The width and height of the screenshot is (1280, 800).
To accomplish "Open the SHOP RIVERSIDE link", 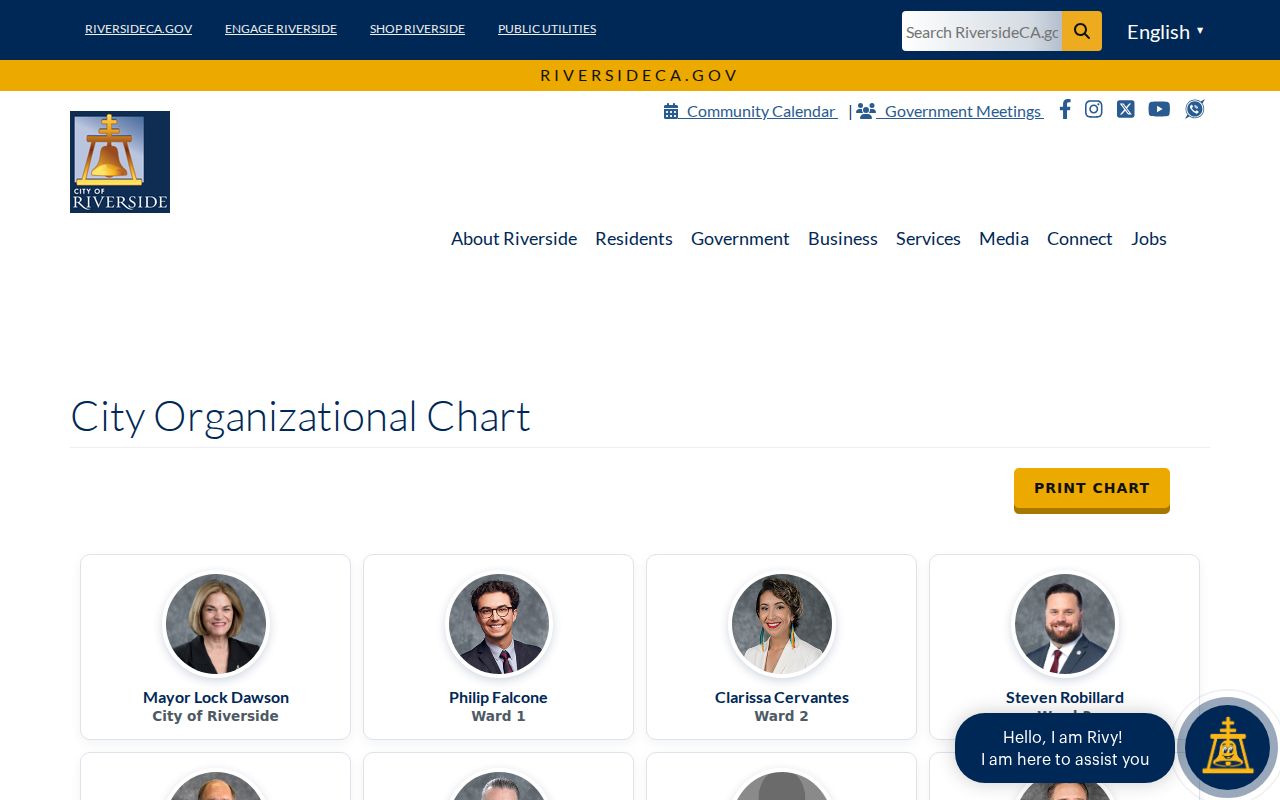I will tap(417, 29).
